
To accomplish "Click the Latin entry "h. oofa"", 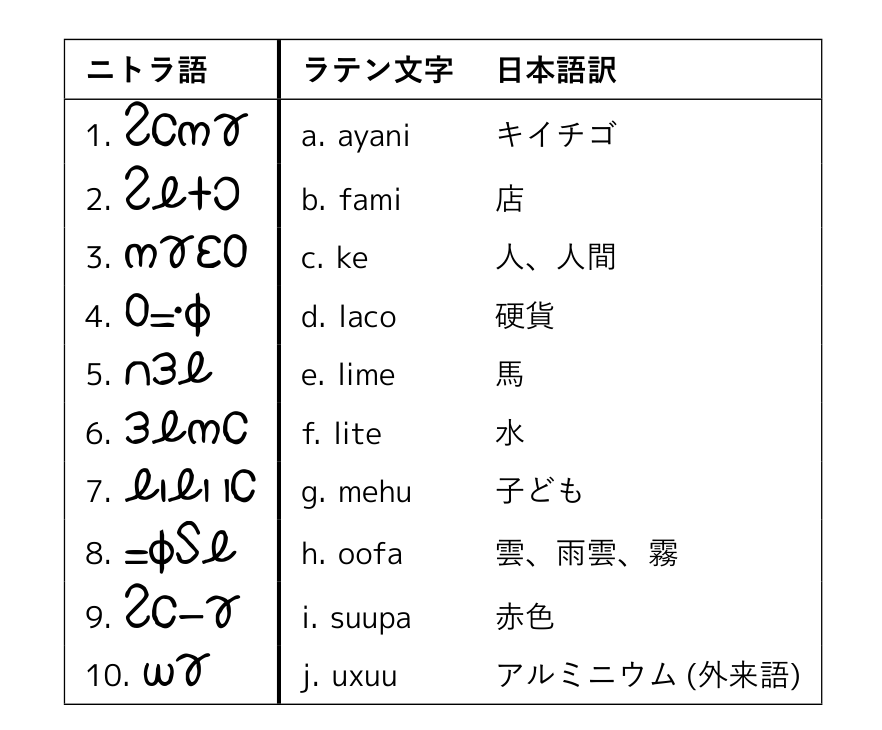I will coord(351,553).
